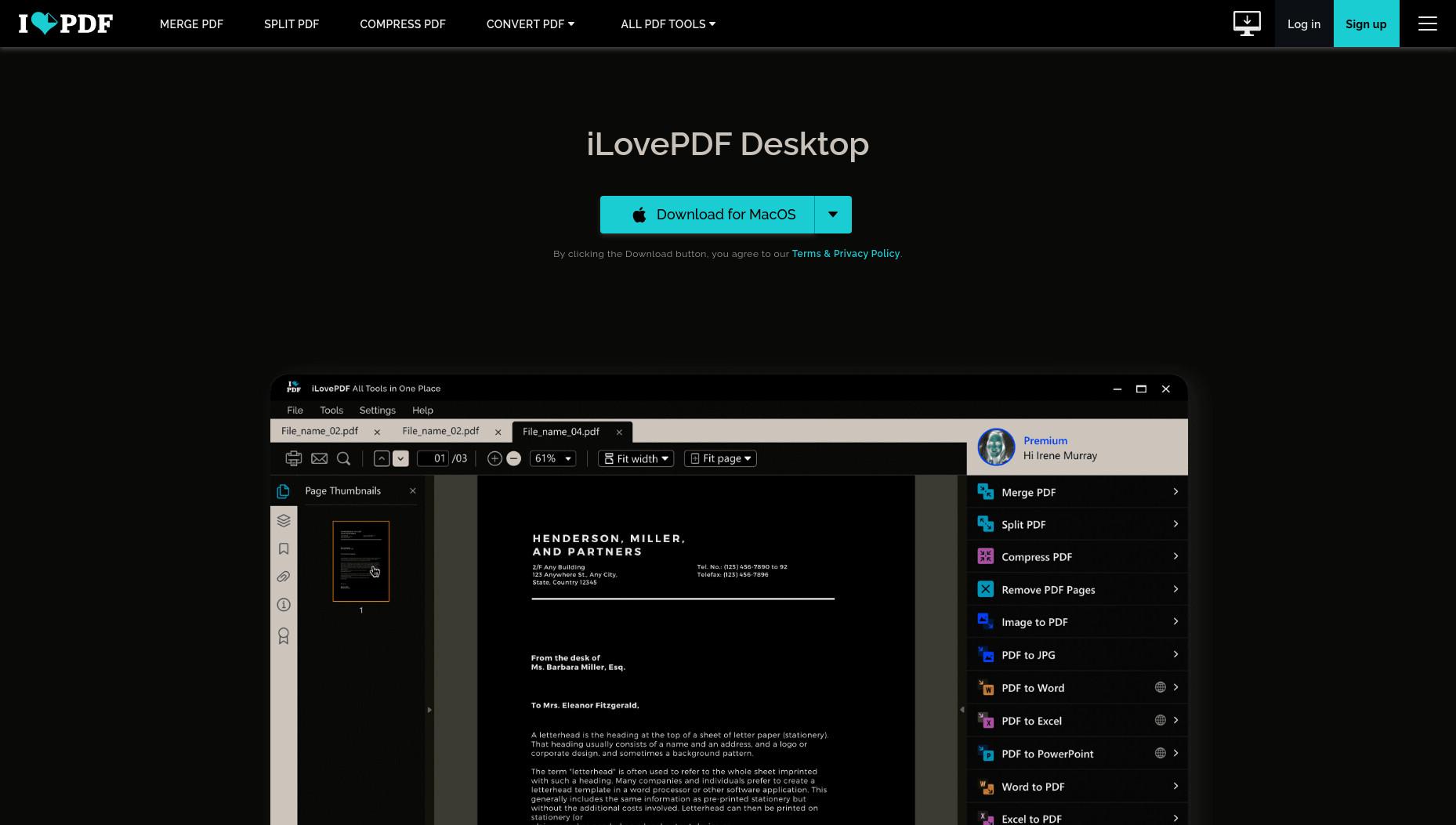Collapse the right tools panel arrow handle

[x=962, y=710]
